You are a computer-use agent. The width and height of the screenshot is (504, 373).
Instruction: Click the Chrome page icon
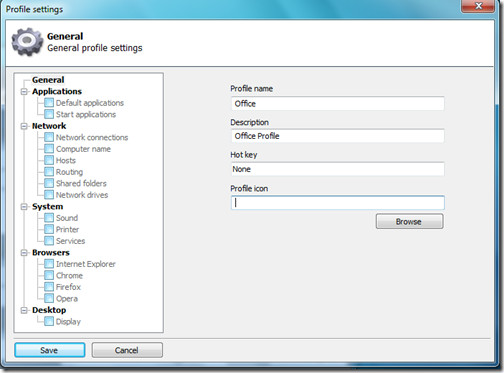click(x=49, y=275)
